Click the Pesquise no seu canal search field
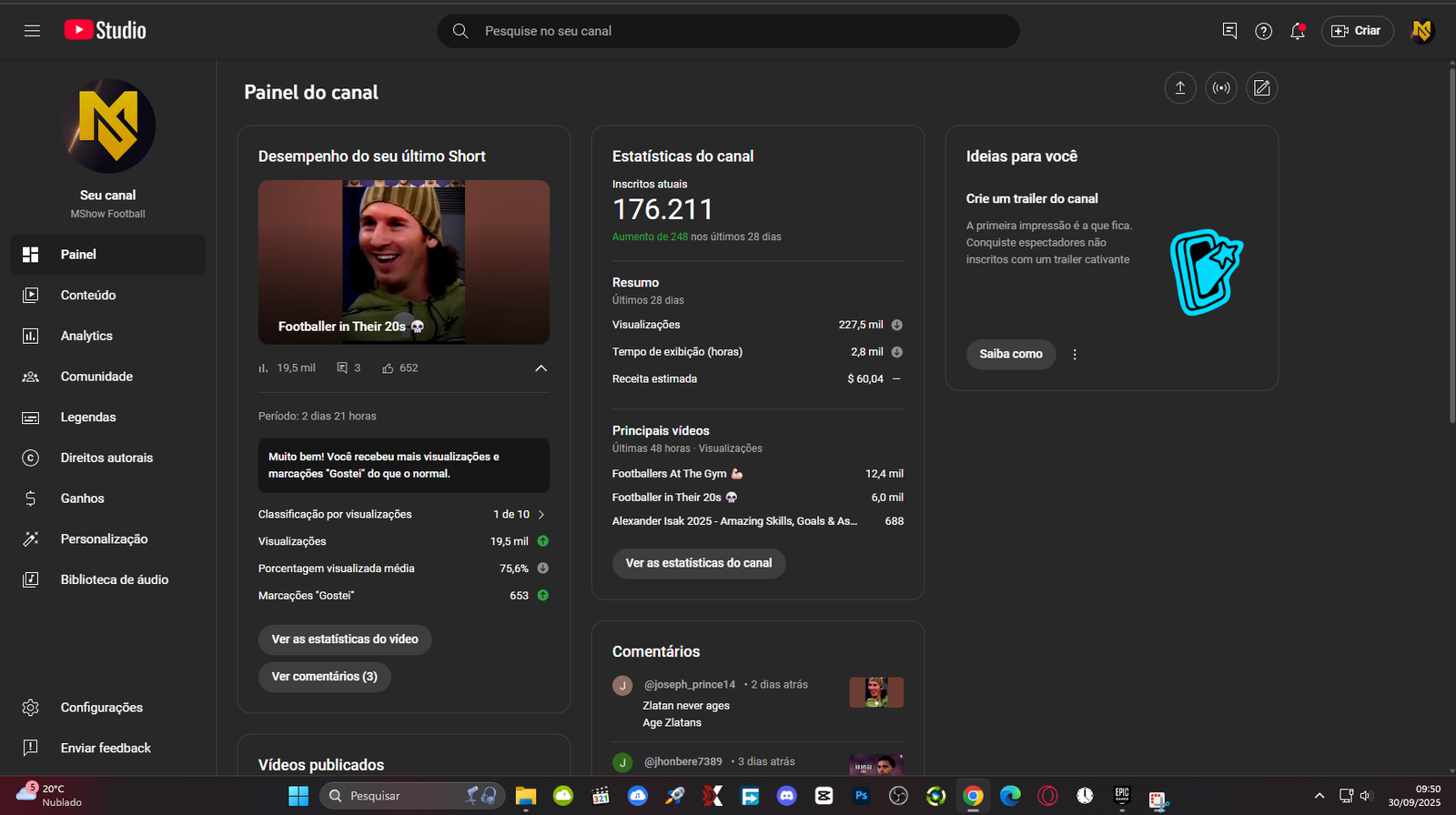This screenshot has width=1456, height=815. pyautogui.click(x=728, y=31)
